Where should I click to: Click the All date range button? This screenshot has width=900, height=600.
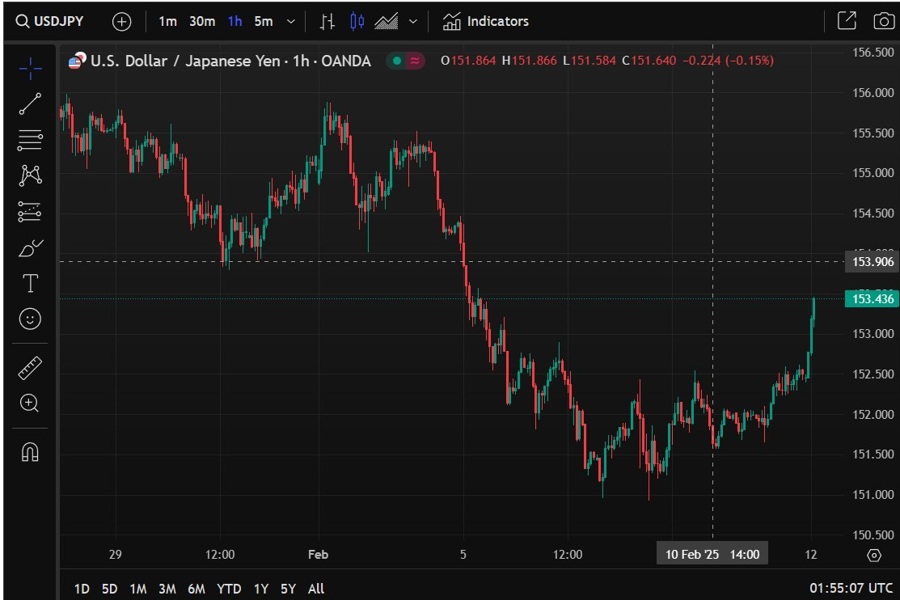316,588
